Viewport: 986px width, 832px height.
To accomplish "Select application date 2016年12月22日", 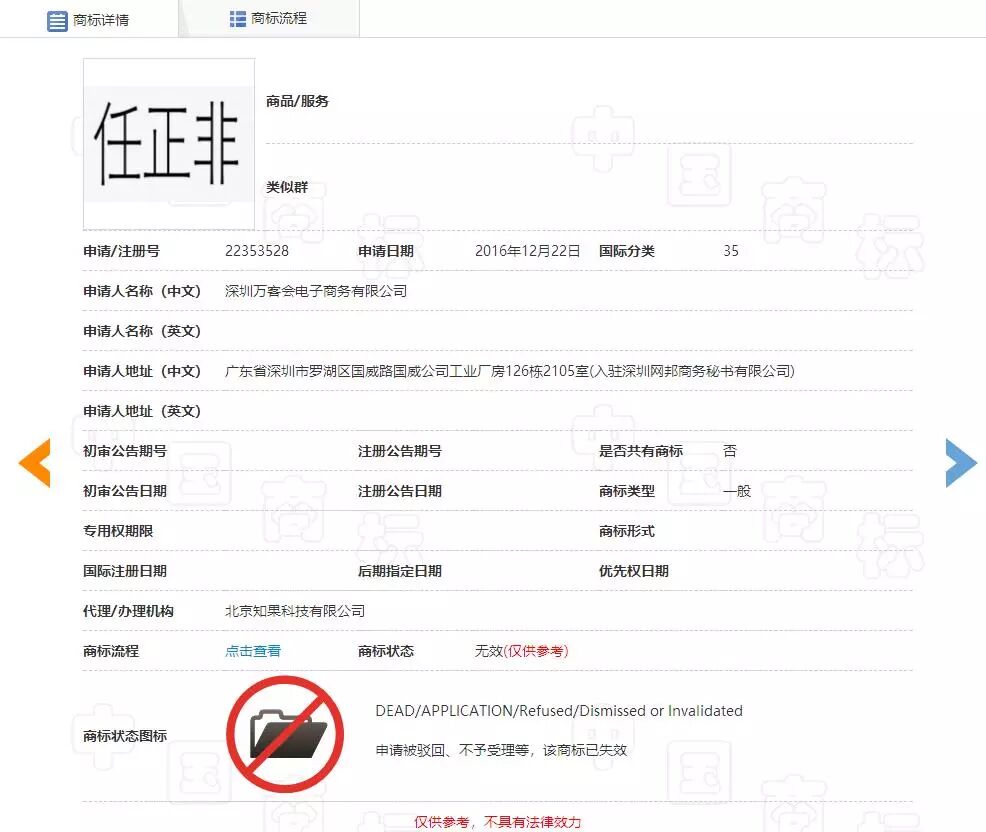I will tap(527, 251).
